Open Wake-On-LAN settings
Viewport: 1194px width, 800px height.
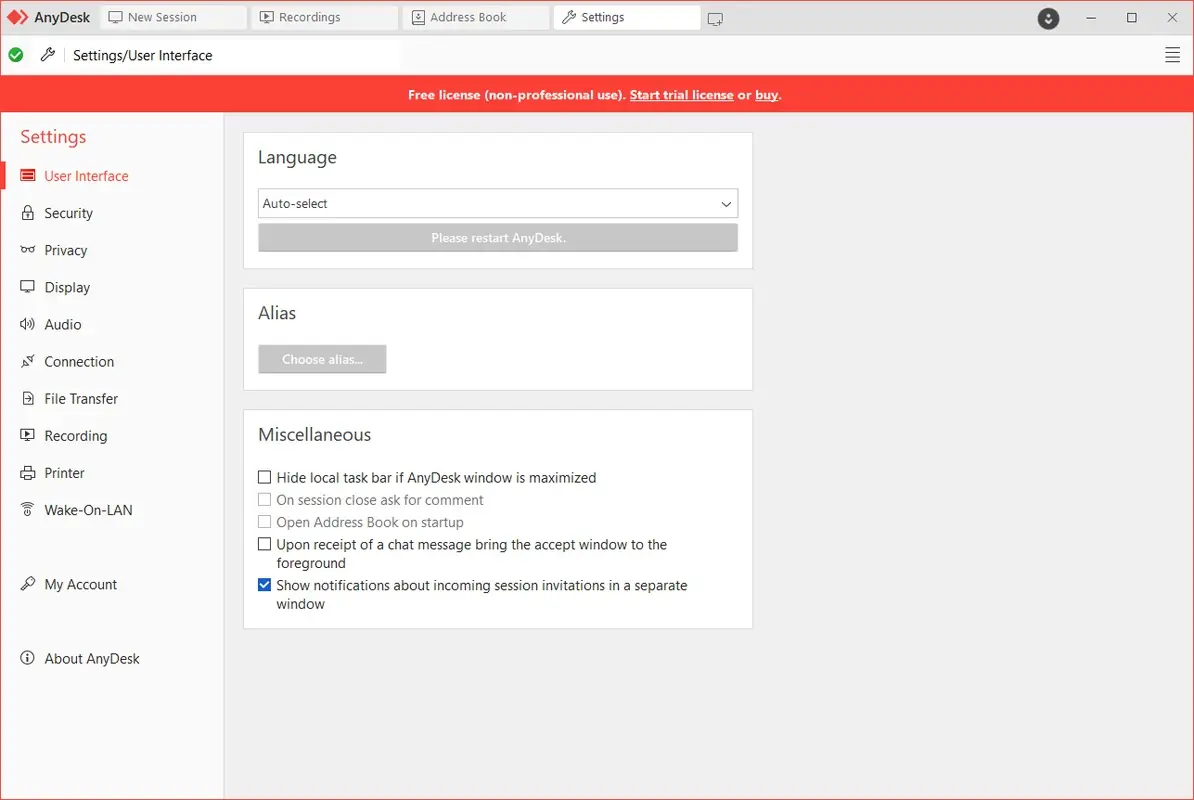pyautogui.click(x=88, y=510)
